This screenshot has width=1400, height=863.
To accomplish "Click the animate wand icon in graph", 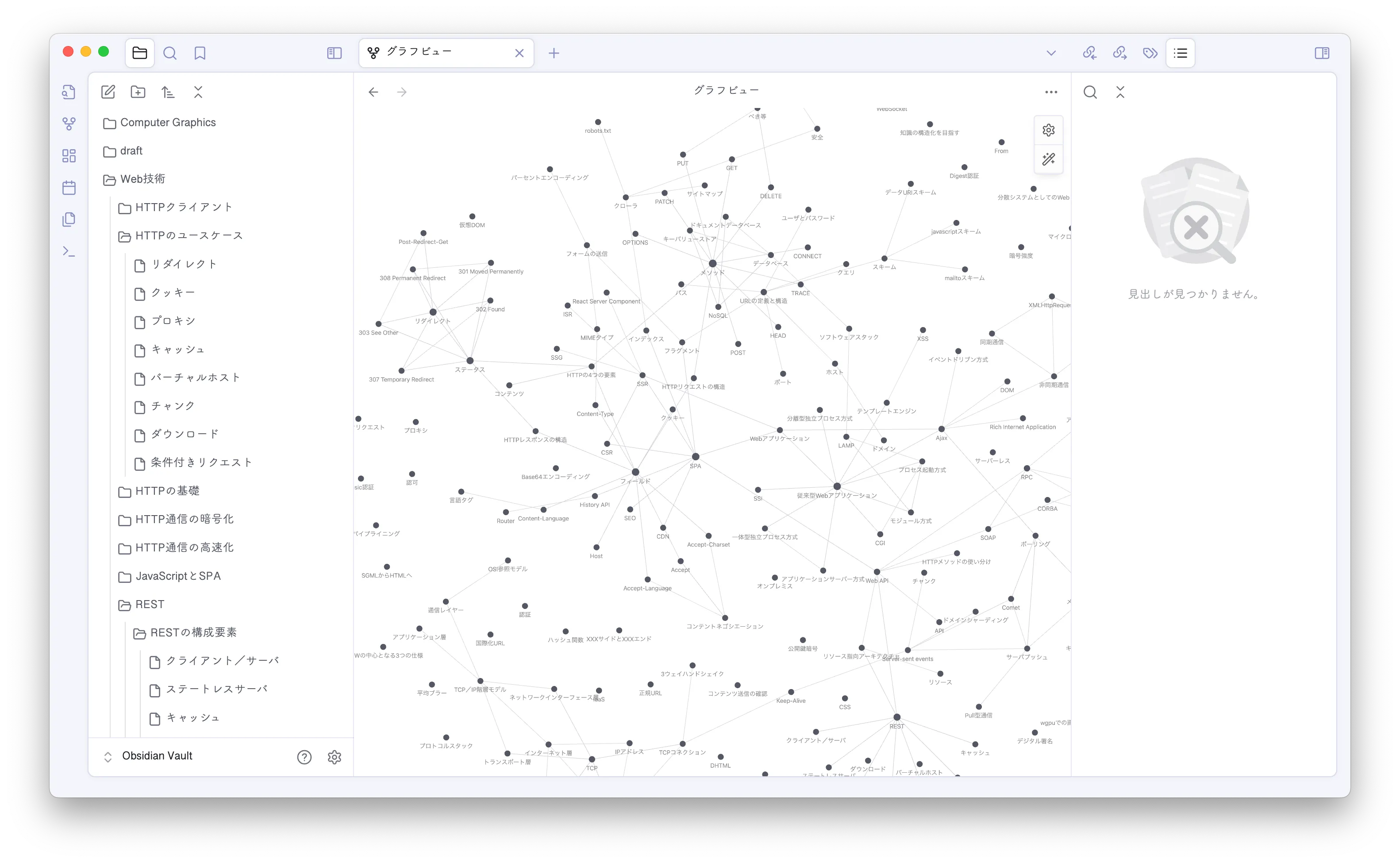I will click(1049, 159).
